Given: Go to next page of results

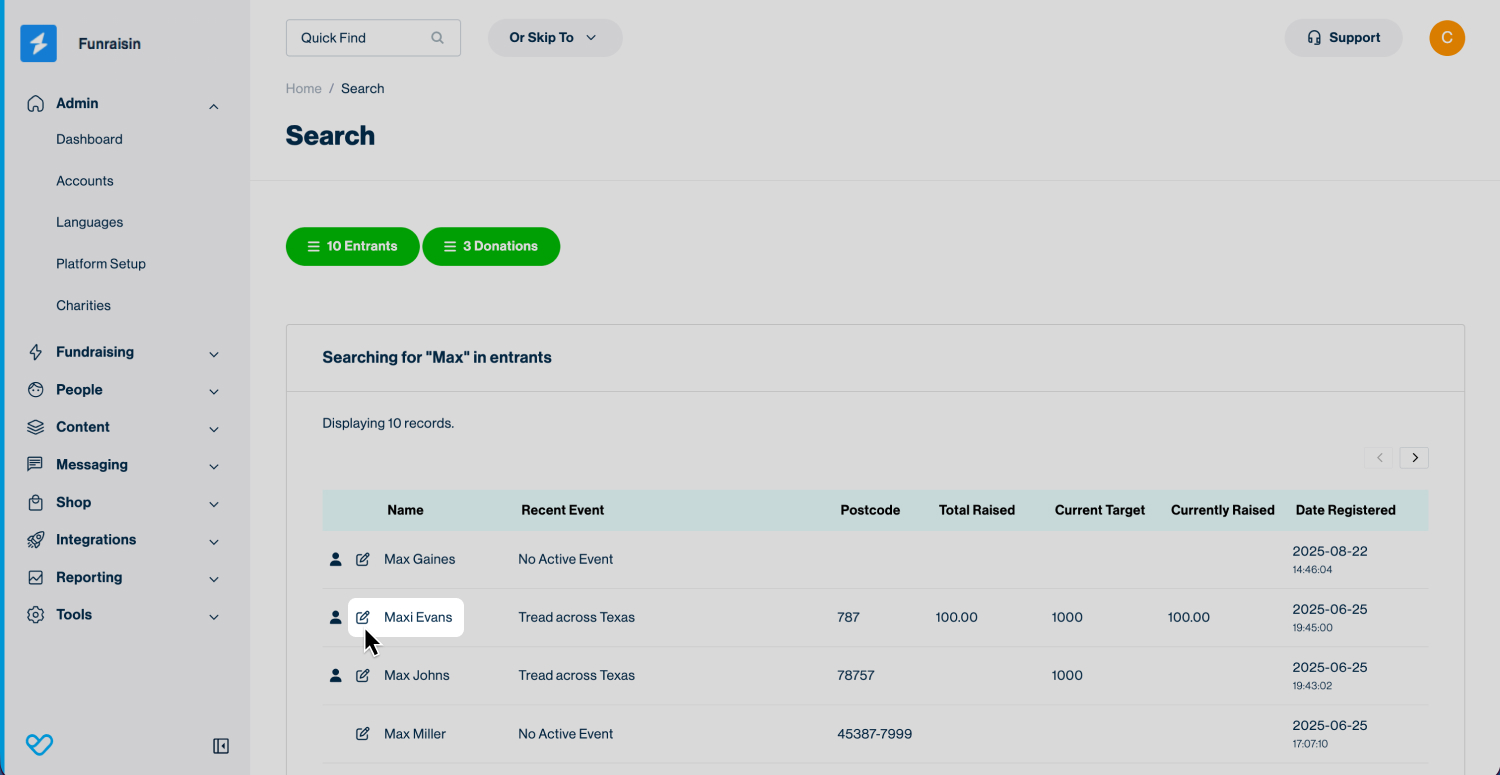Looking at the screenshot, I should point(1414,458).
